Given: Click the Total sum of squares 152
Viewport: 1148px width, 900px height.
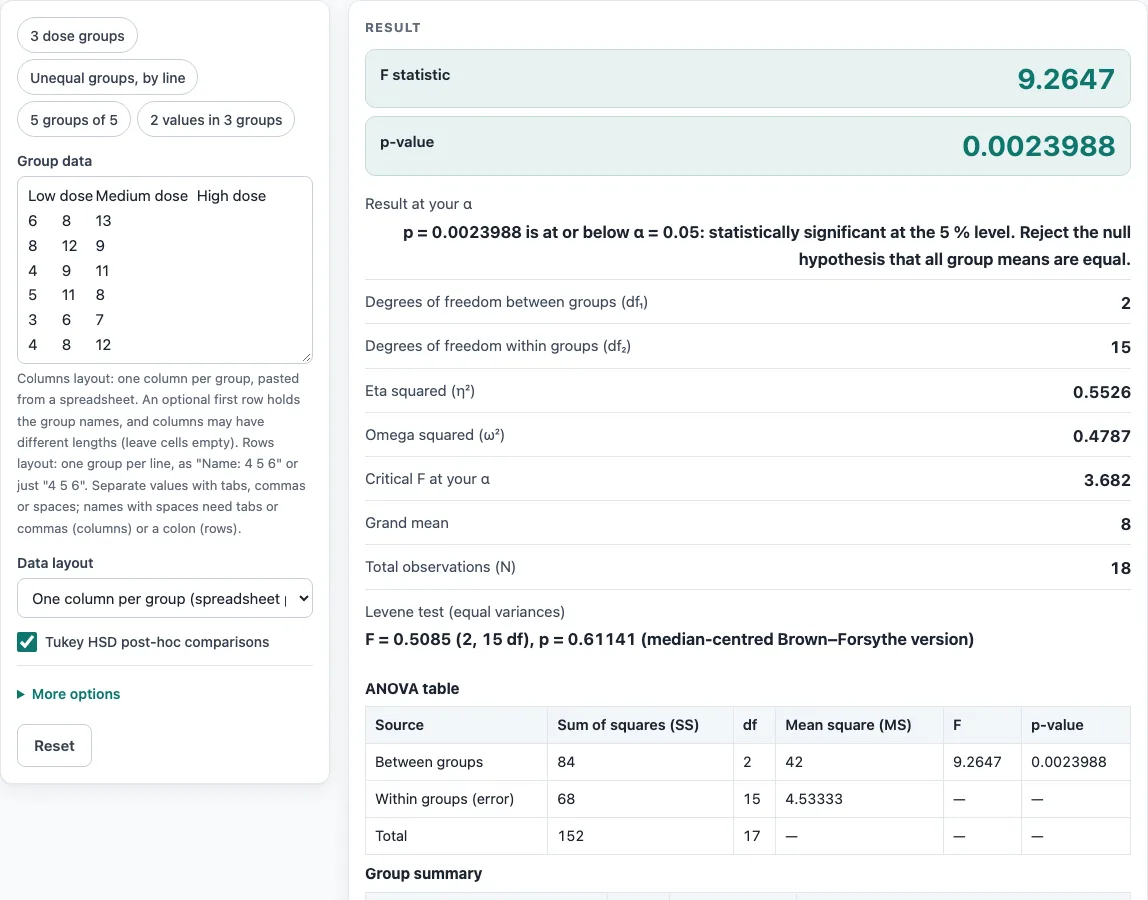Looking at the screenshot, I should pos(570,836).
